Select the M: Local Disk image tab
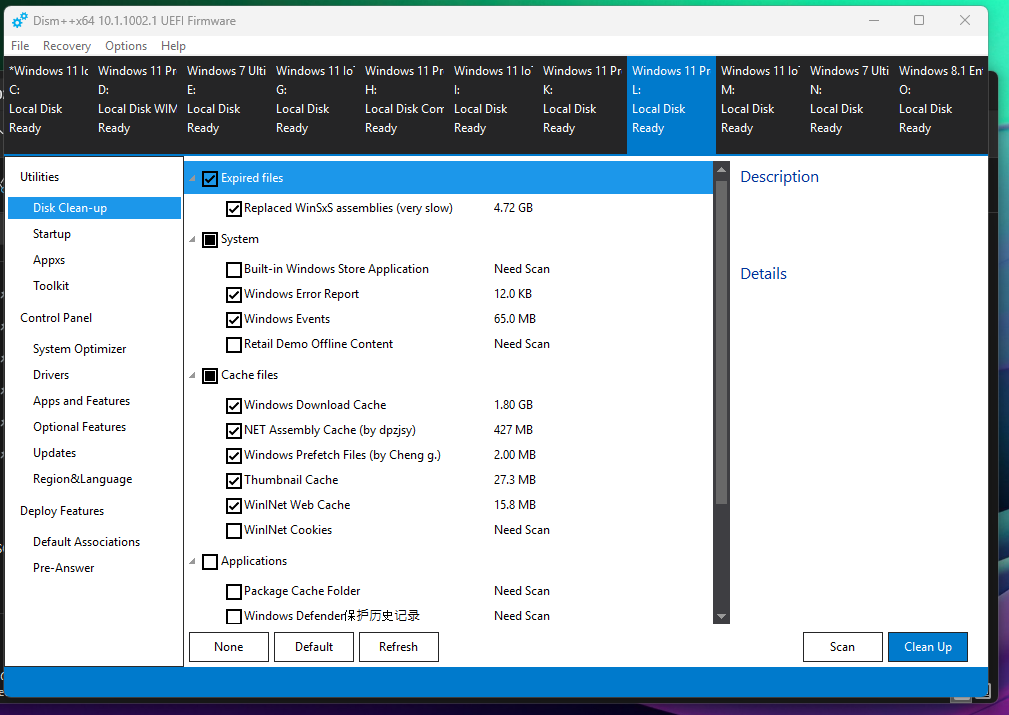The width and height of the screenshot is (1009, 715). point(761,105)
